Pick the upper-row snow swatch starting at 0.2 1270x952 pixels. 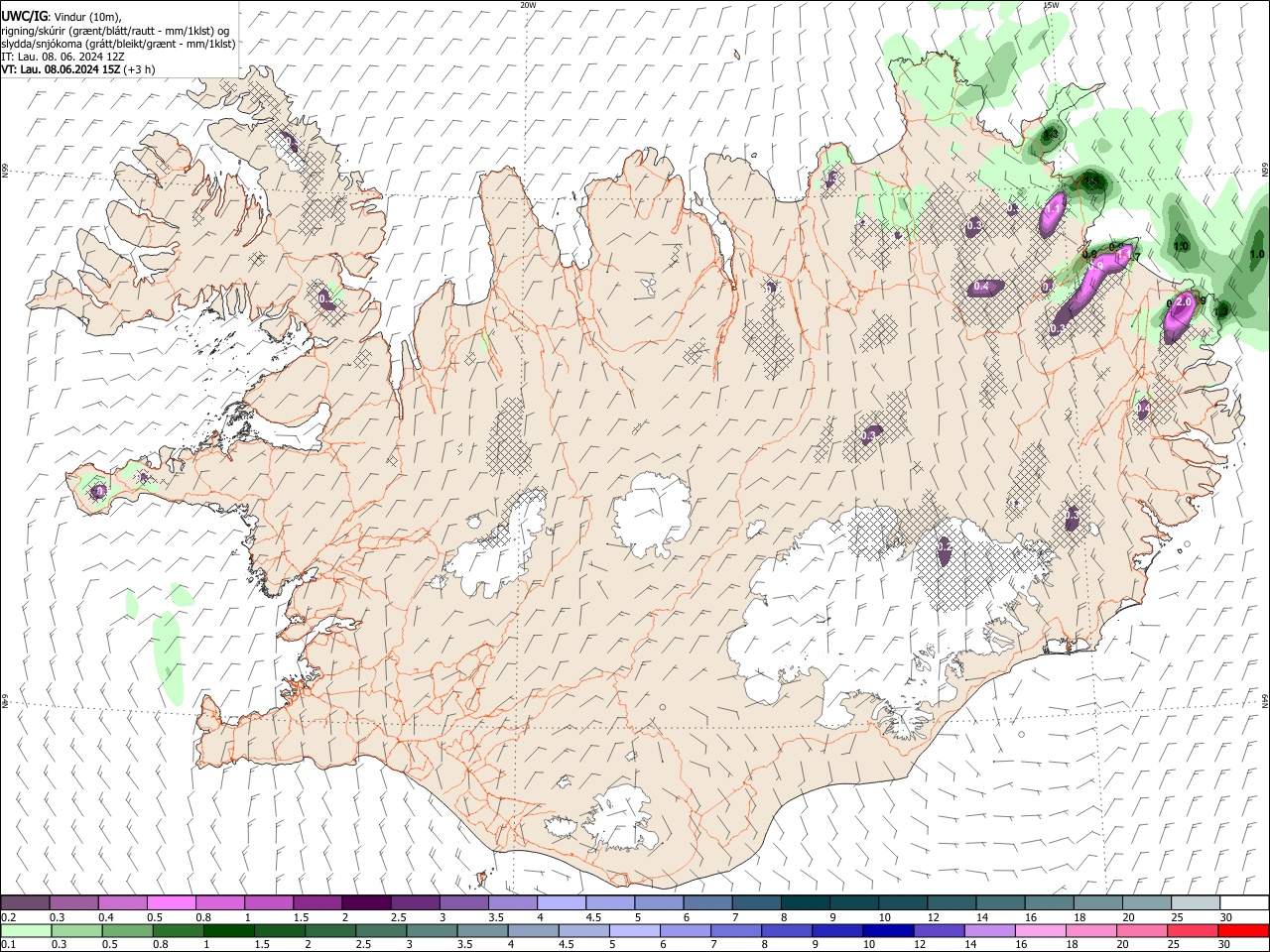coord(26,902)
